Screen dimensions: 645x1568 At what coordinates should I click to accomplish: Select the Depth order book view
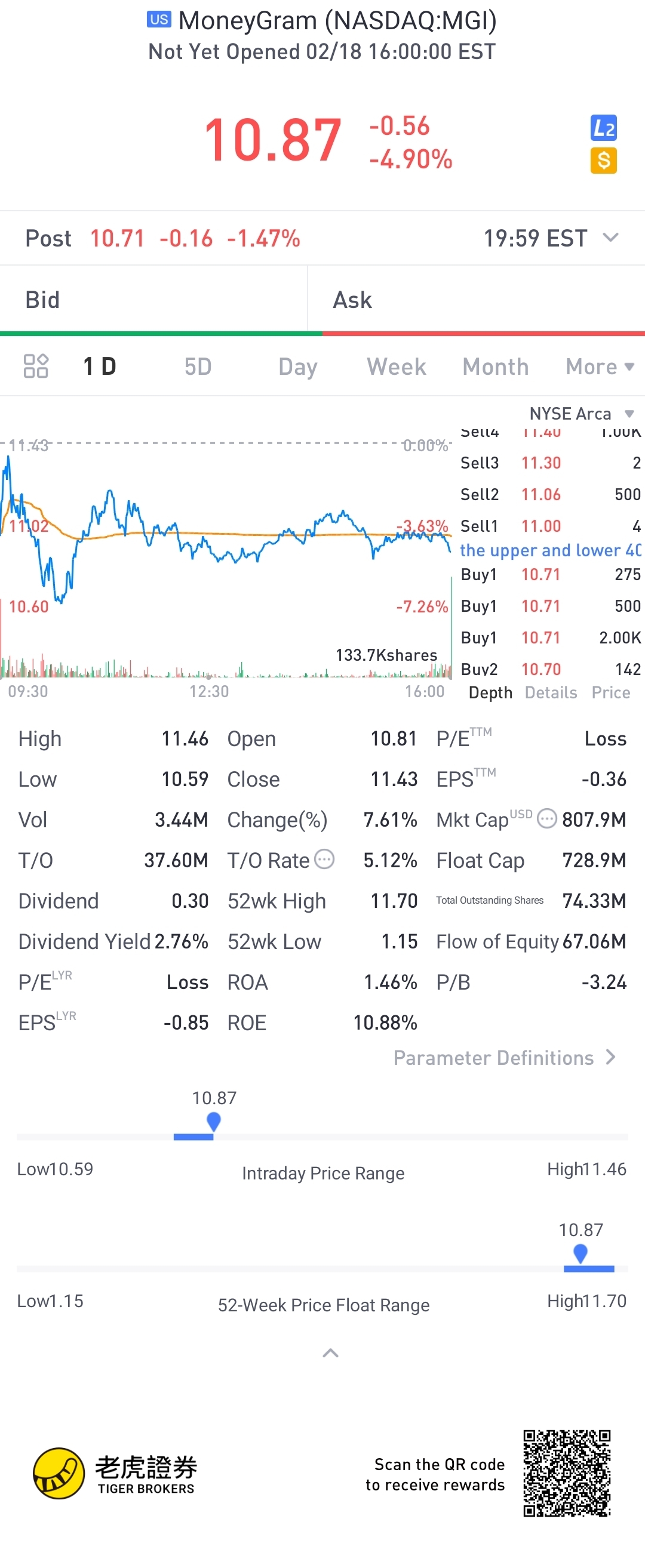tap(490, 693)
